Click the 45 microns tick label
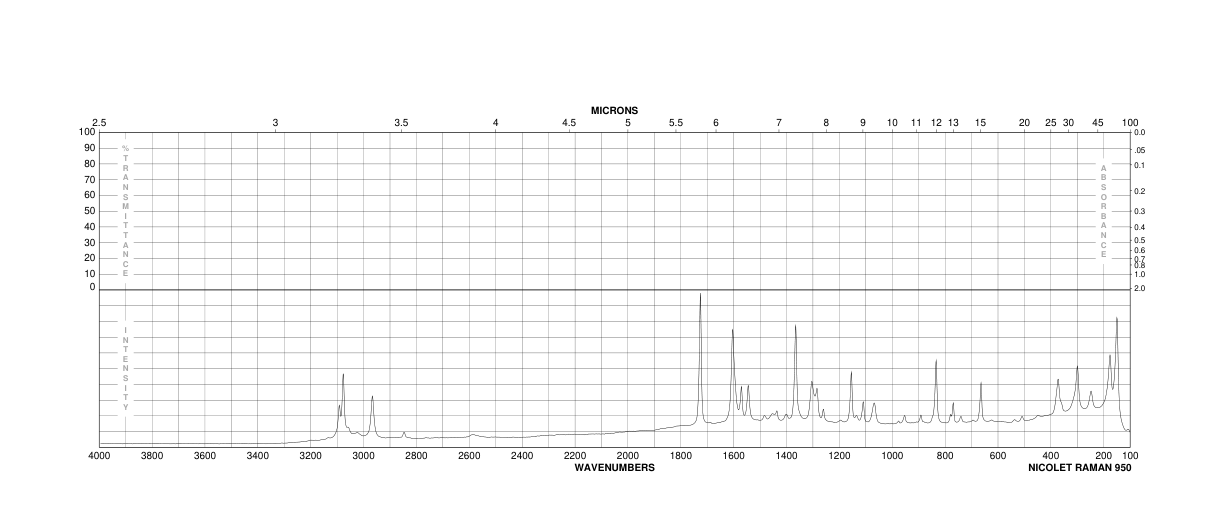The image size is (1224, 528). [x=1098, y=123]
